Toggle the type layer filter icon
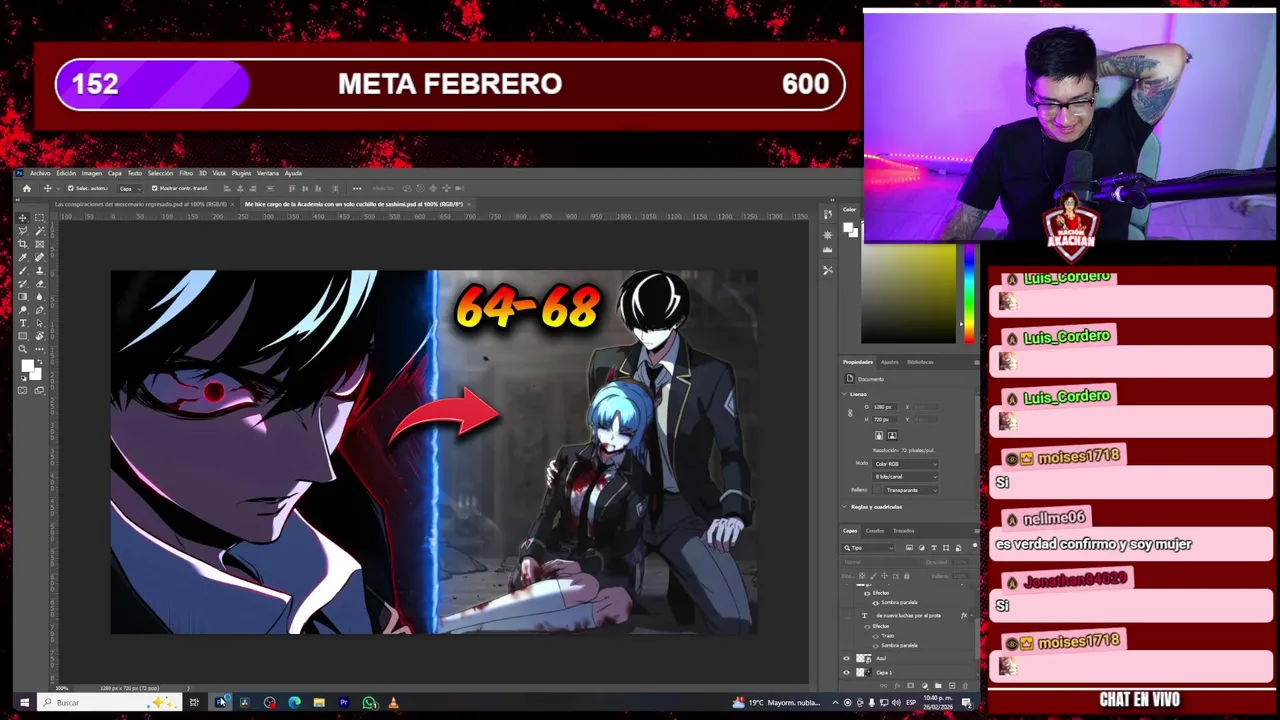The height and width of the screenshot is (720, 1280). pyautogui.click(x=933, y=547)
